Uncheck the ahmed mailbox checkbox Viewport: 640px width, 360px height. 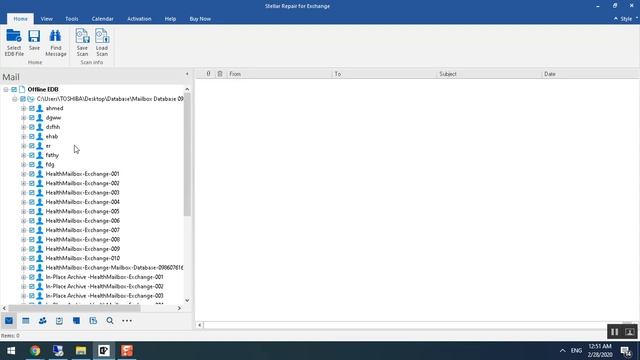[32, 108]
